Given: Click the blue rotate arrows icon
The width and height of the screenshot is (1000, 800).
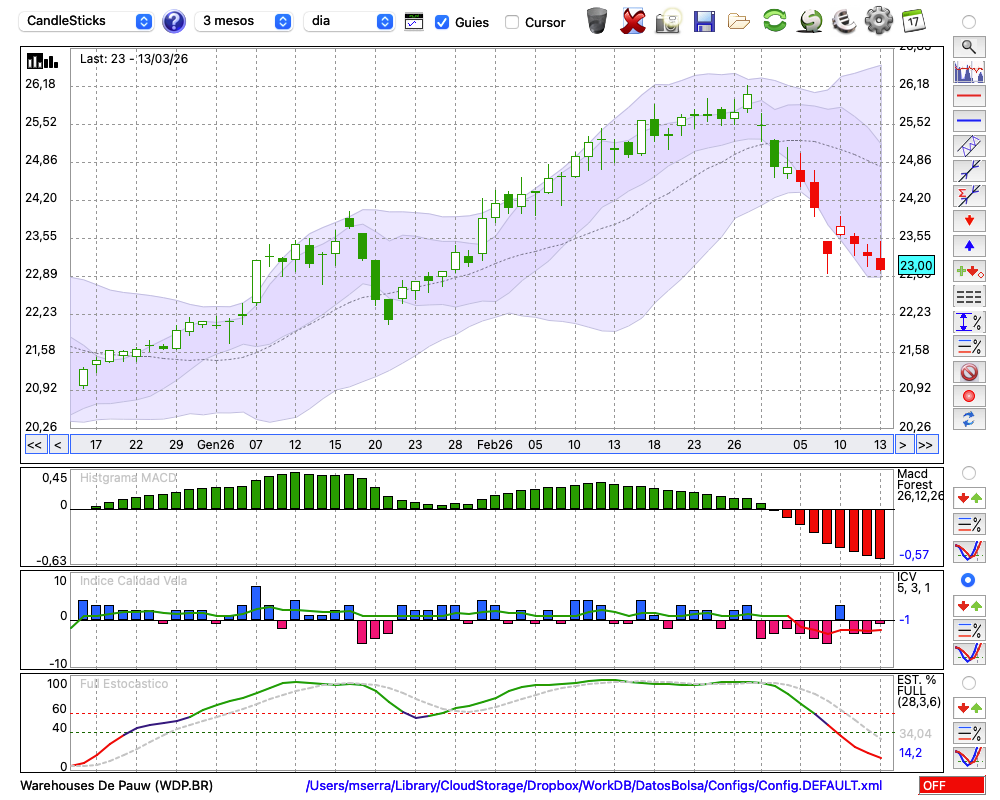Looking at the screenshot, I should 969,419.
